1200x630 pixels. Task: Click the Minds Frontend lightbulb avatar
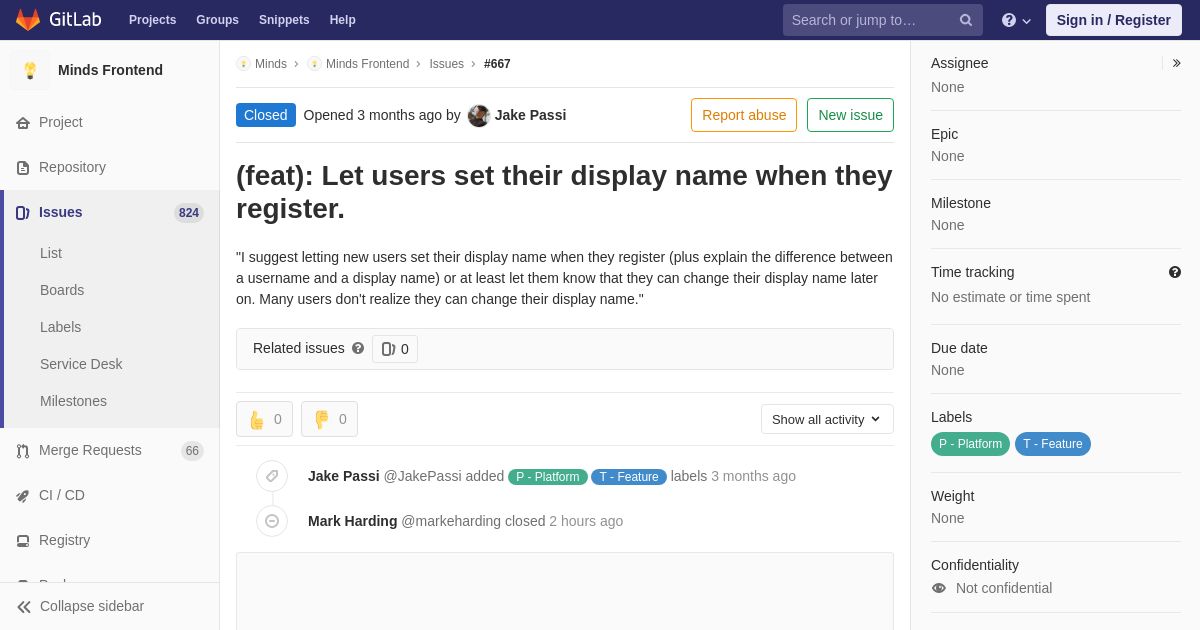(30, 70)
